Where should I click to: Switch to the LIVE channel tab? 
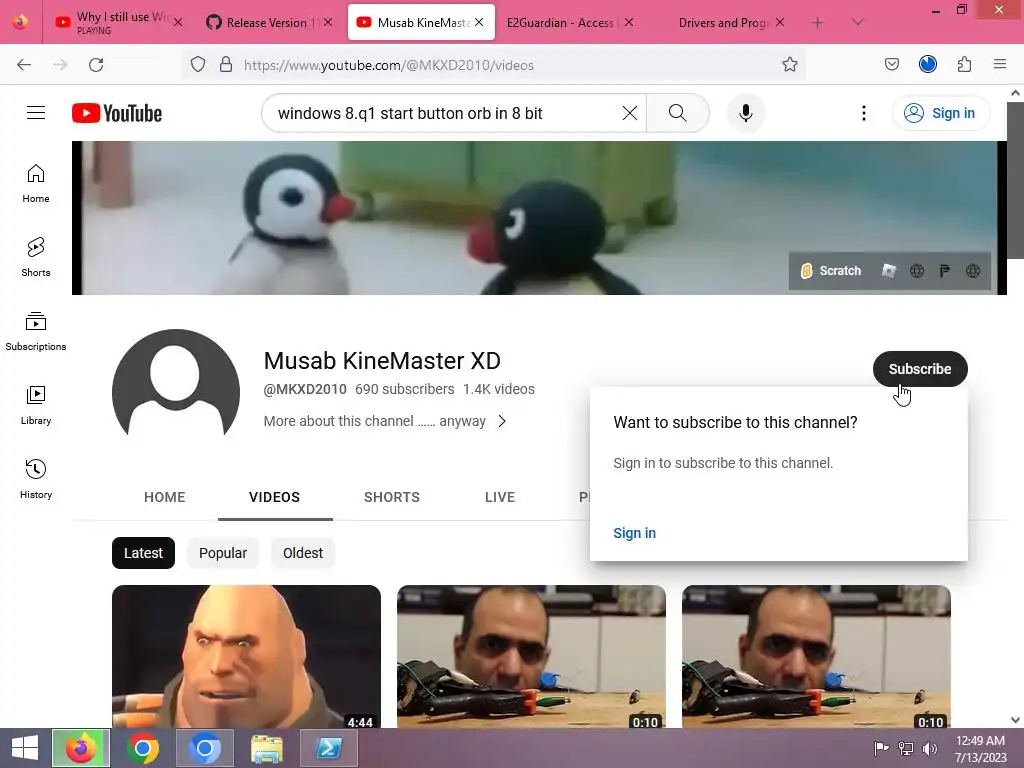(500, 497)
